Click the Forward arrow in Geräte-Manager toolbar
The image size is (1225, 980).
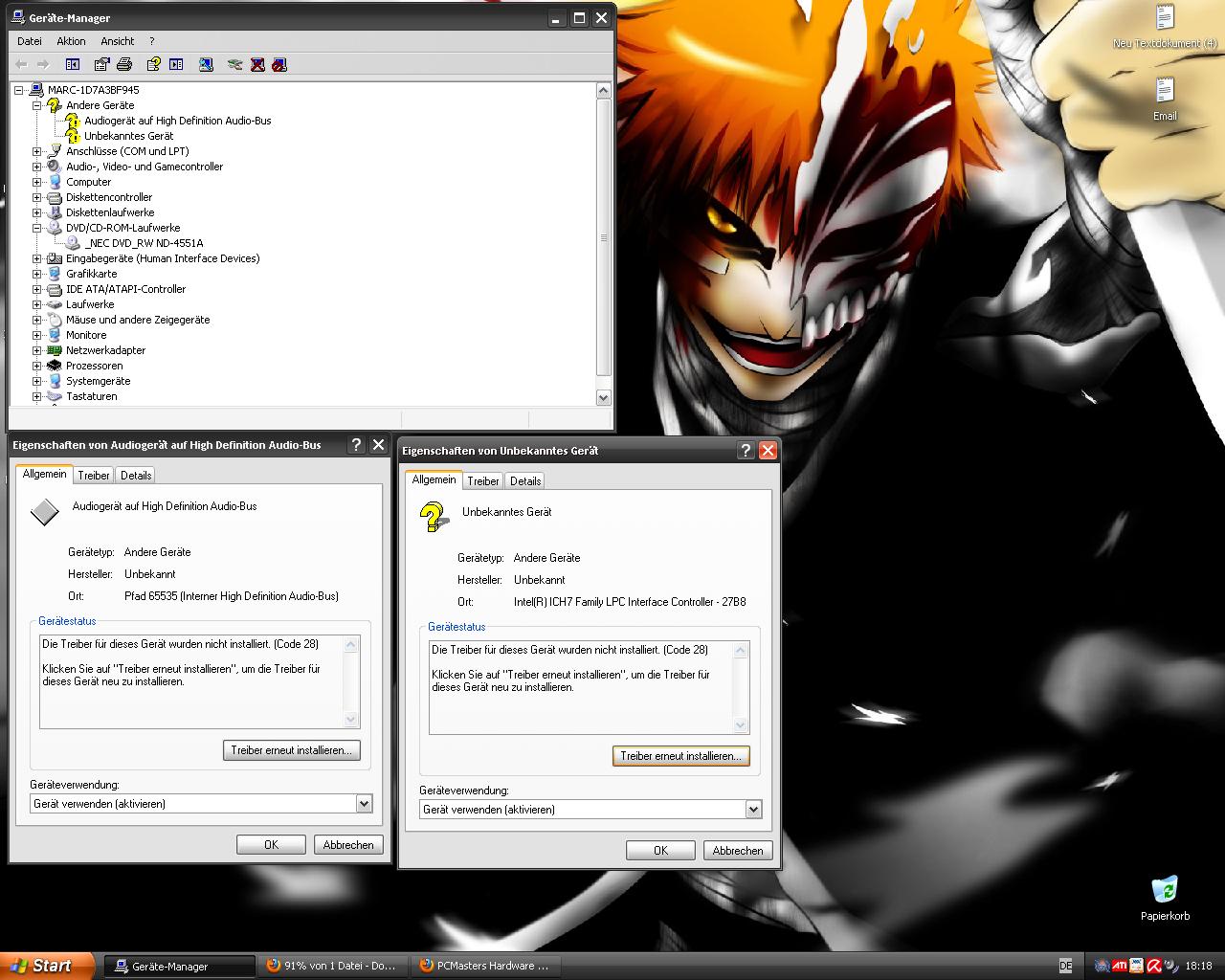tap(42, 64)
